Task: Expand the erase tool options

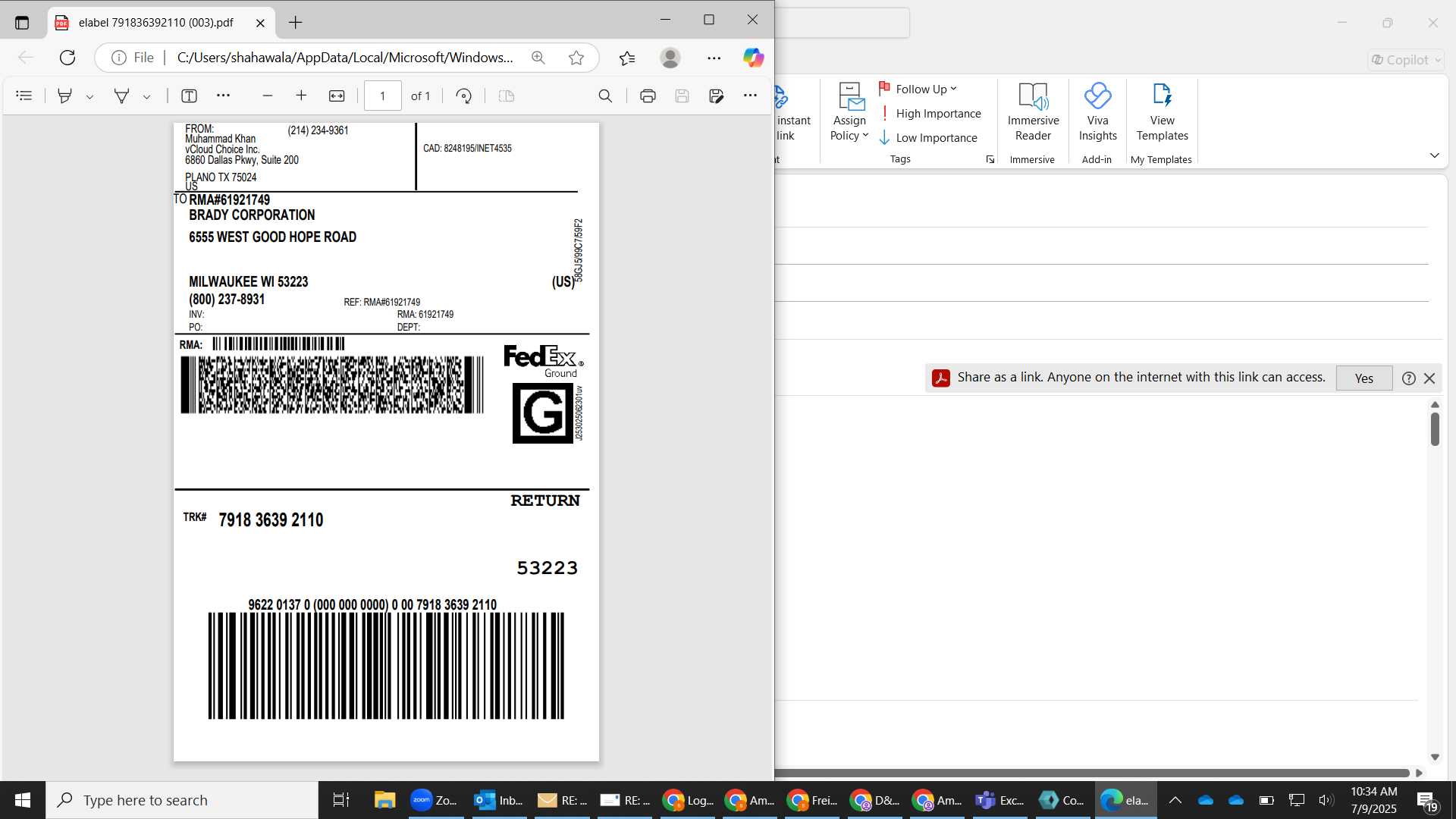Action: [x=146, y=96]
